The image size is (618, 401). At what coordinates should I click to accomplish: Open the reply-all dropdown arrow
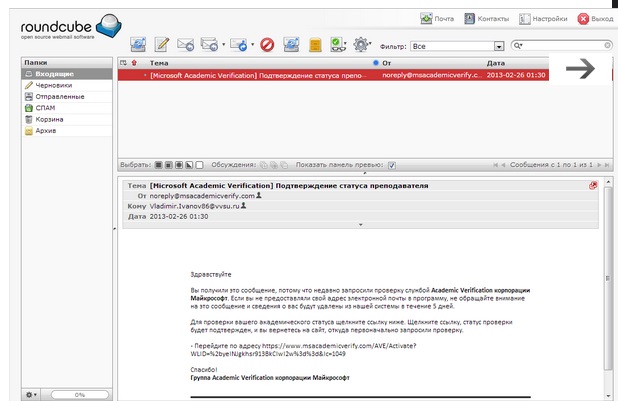click(x=223, y=44)
